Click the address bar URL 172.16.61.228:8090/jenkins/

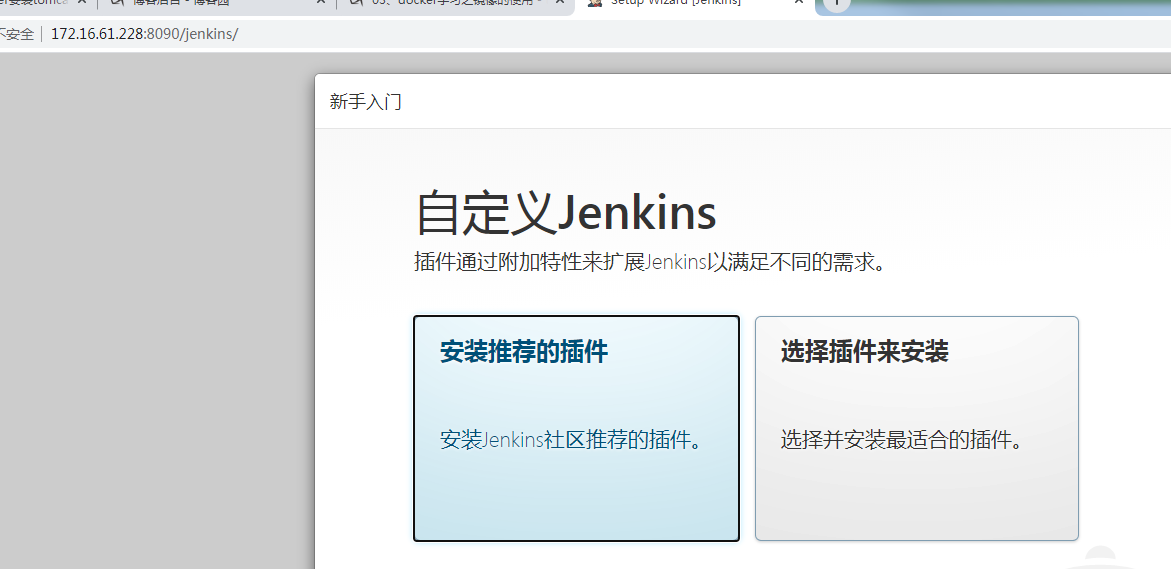point(144,34)
